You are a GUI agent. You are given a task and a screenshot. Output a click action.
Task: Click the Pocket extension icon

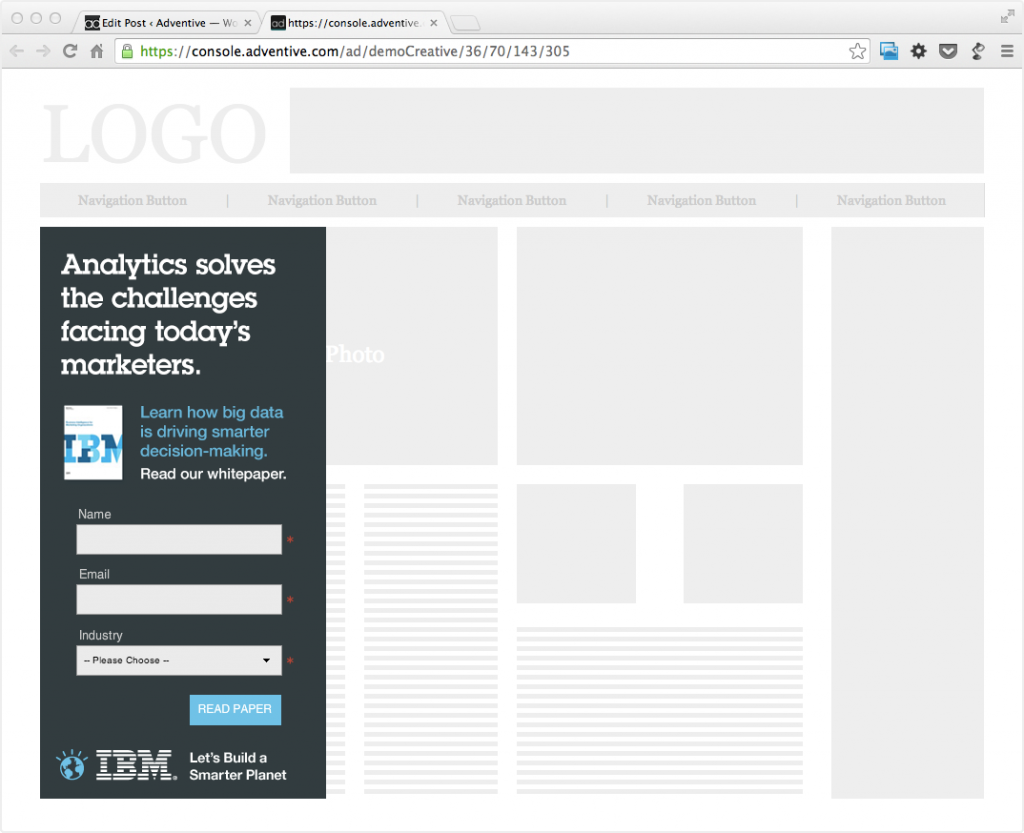[948, 51]
